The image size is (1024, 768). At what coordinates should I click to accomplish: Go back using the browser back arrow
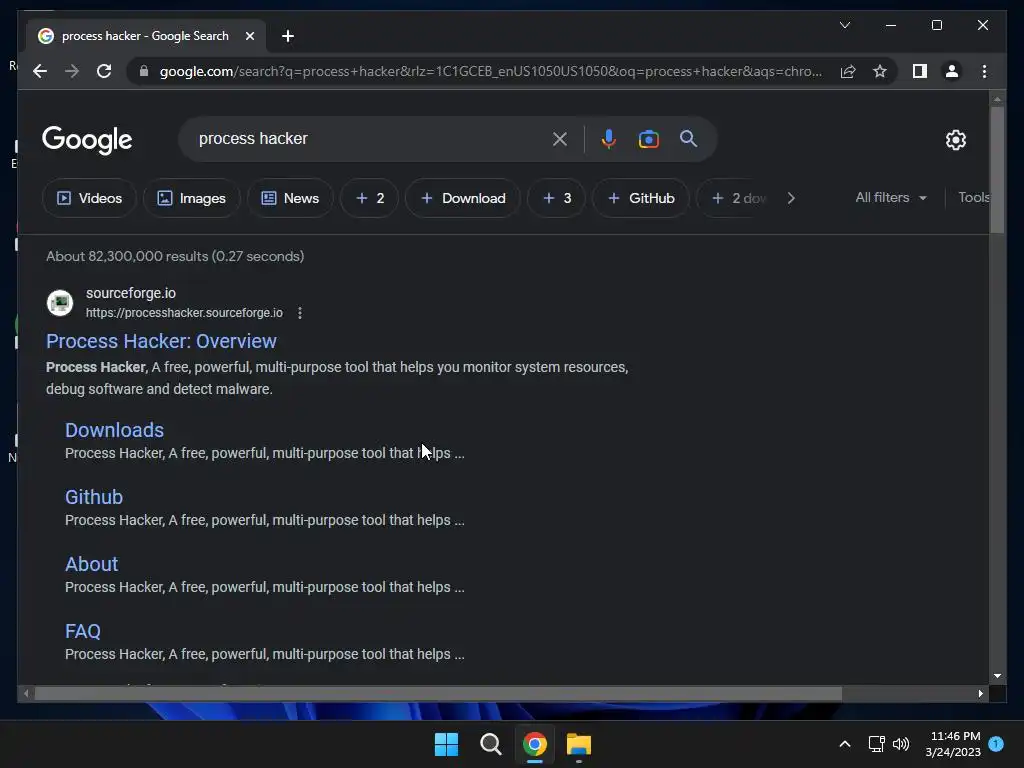(40, 71)
